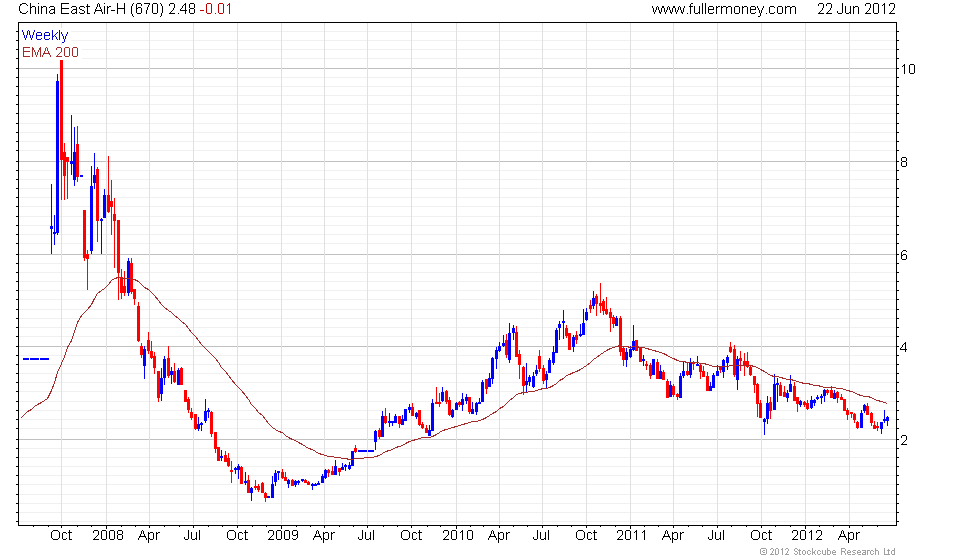Viewport: 980px width, 560px height.
Task: Click the tall red candle peaking above 10
Action: point(61,130)
